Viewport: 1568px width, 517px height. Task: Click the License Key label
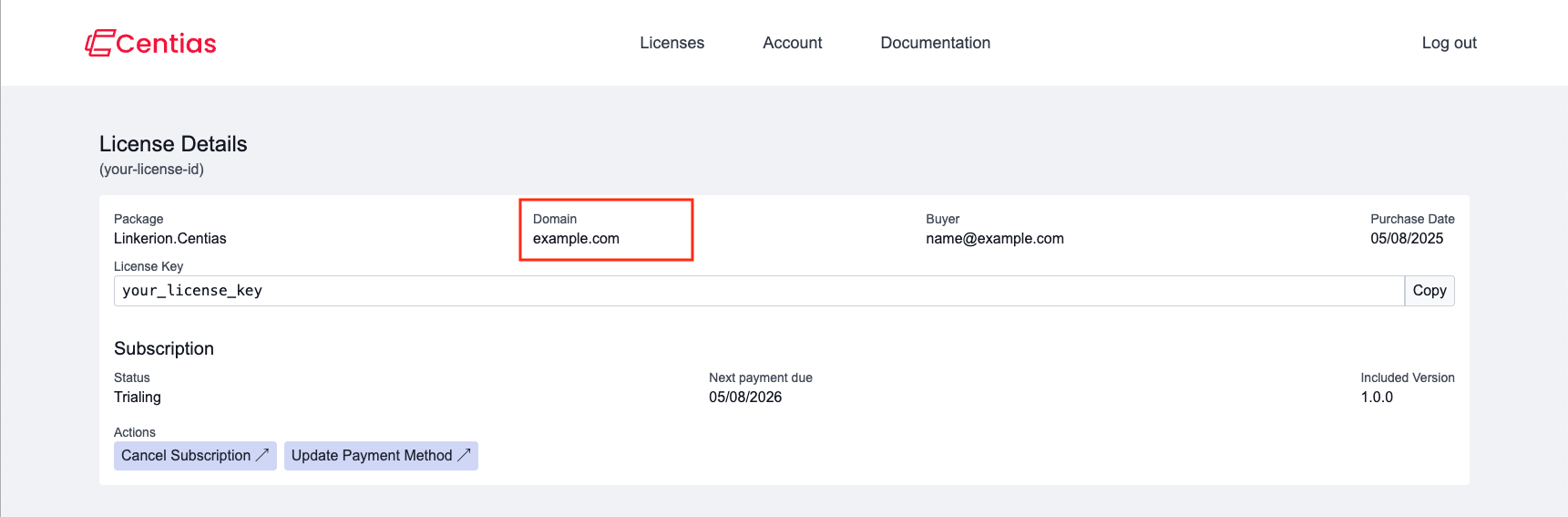pyautogui.click(x=149, y=266)
